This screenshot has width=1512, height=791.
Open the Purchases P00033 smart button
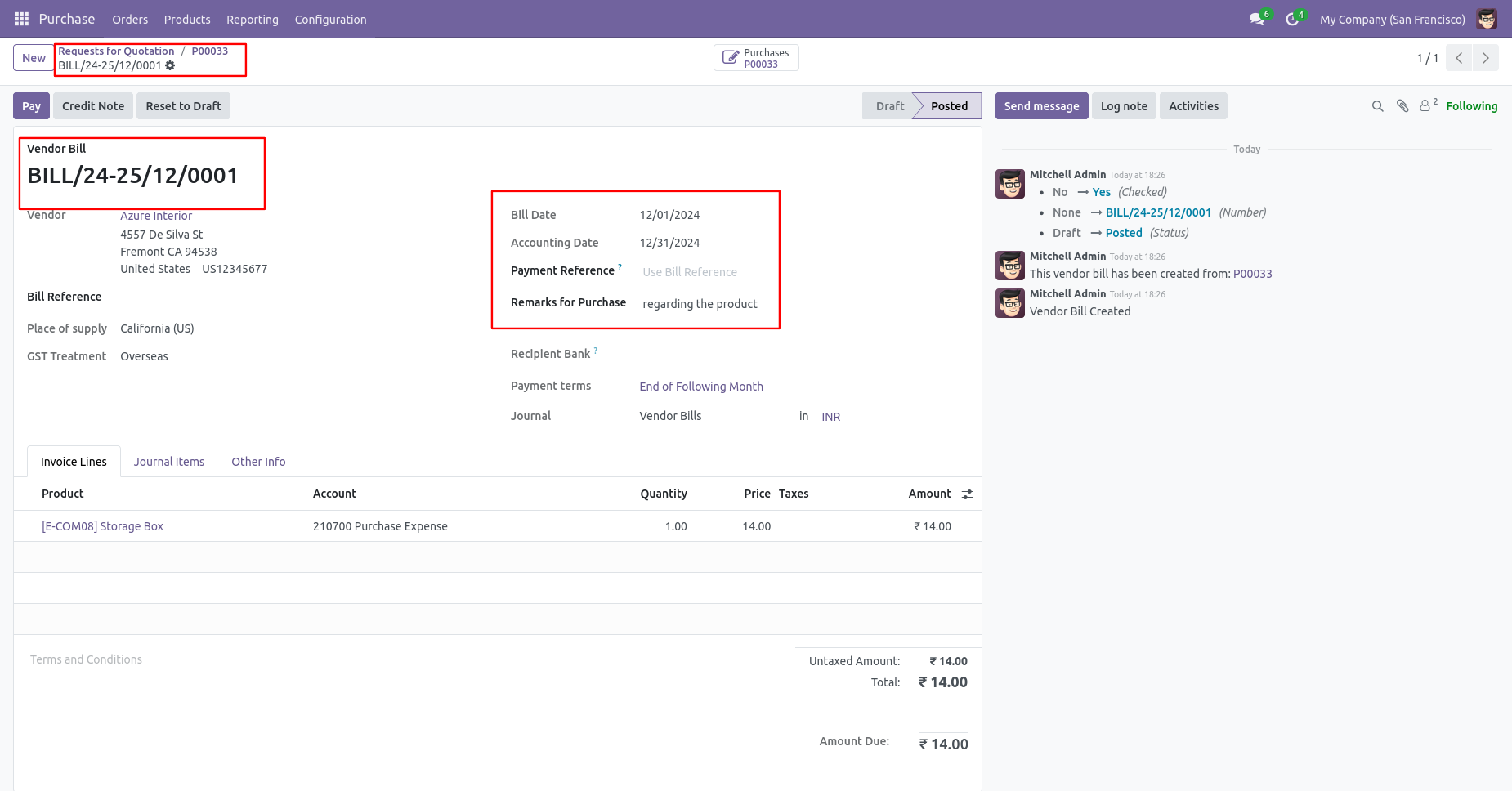coord(756,58)
